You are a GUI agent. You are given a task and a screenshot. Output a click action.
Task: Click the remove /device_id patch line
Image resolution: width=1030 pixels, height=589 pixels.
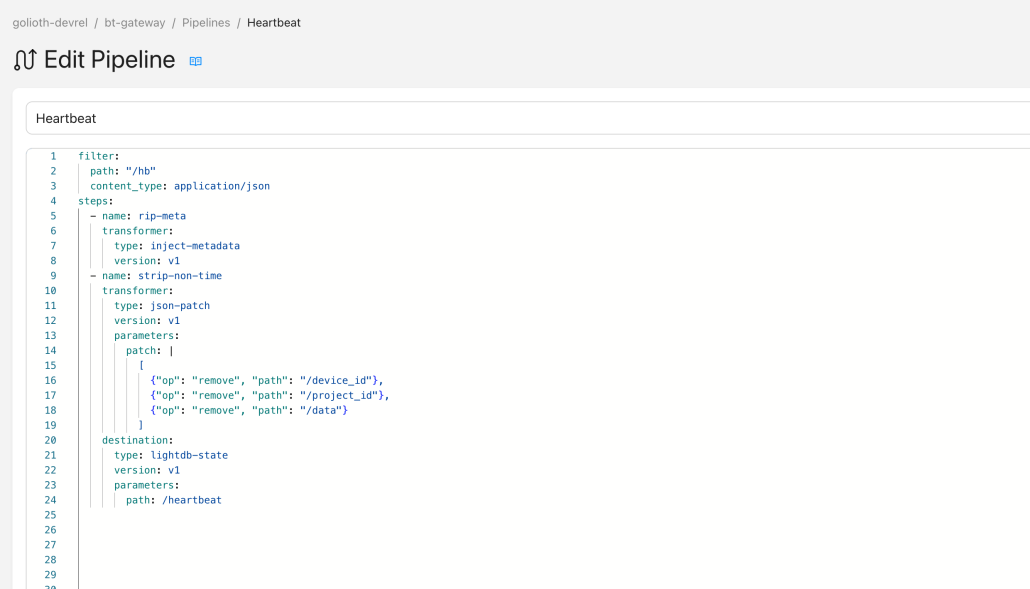267,381
